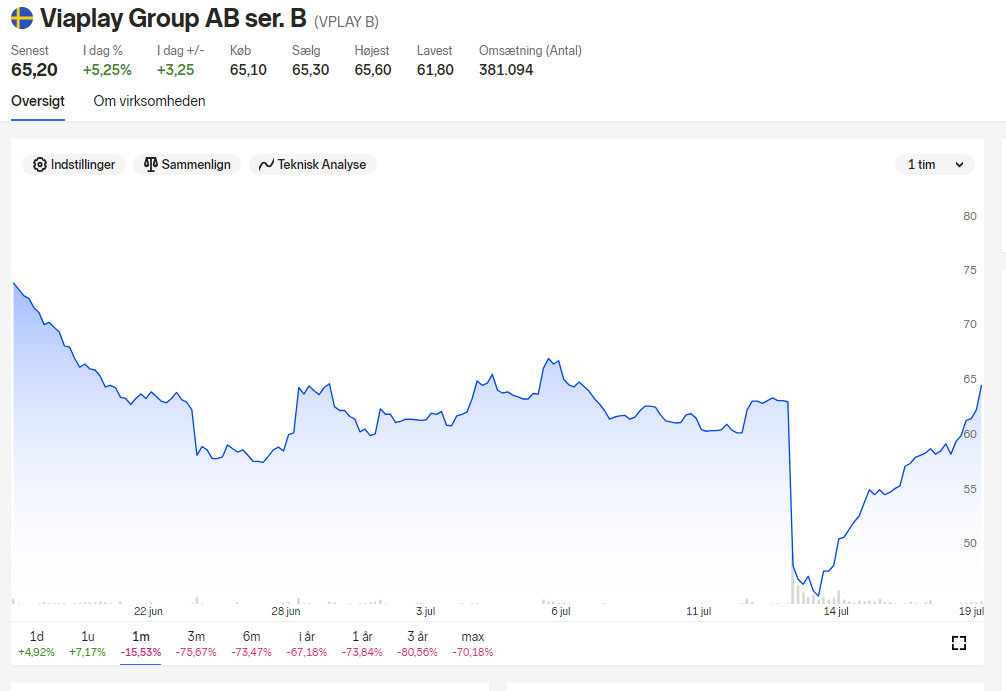Open the 1 tim interval dropdown
Viewport: 1006px width, 691px height.
[935, 165]
